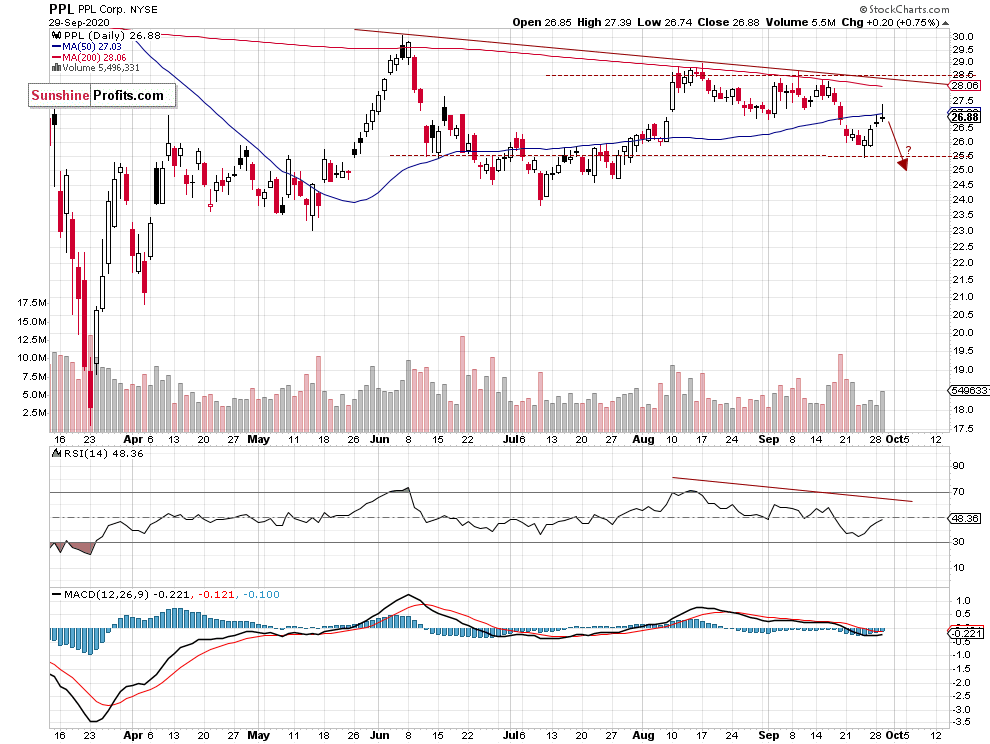Click the small icon before RSI(14) label
Viewport: 990px width, 744px height.
[x=56, y=453]
